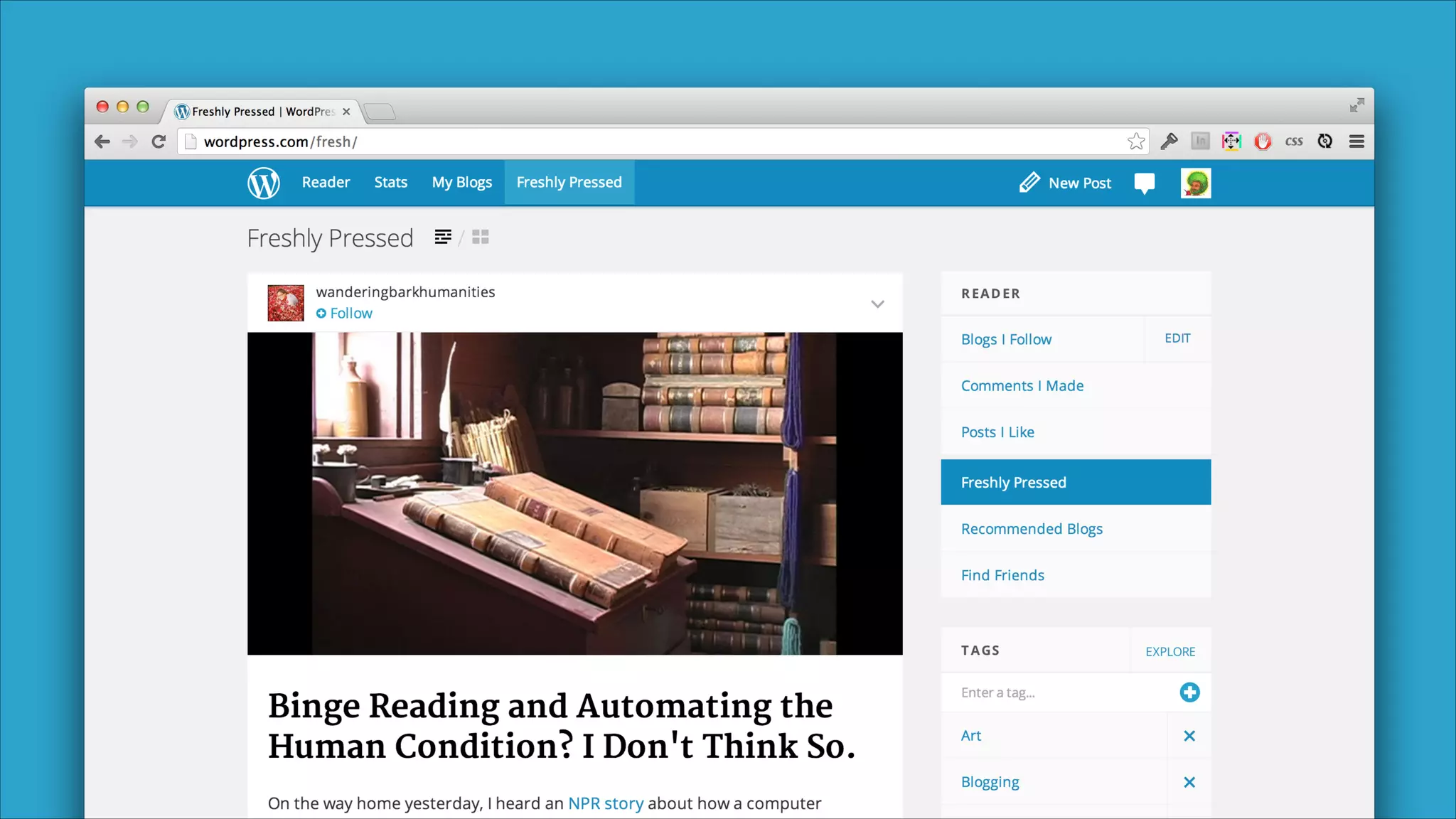Viewport: 1456px width, 819px height.
Task: Click the WordPress logo in navbar
Action: tap(263, 183)
